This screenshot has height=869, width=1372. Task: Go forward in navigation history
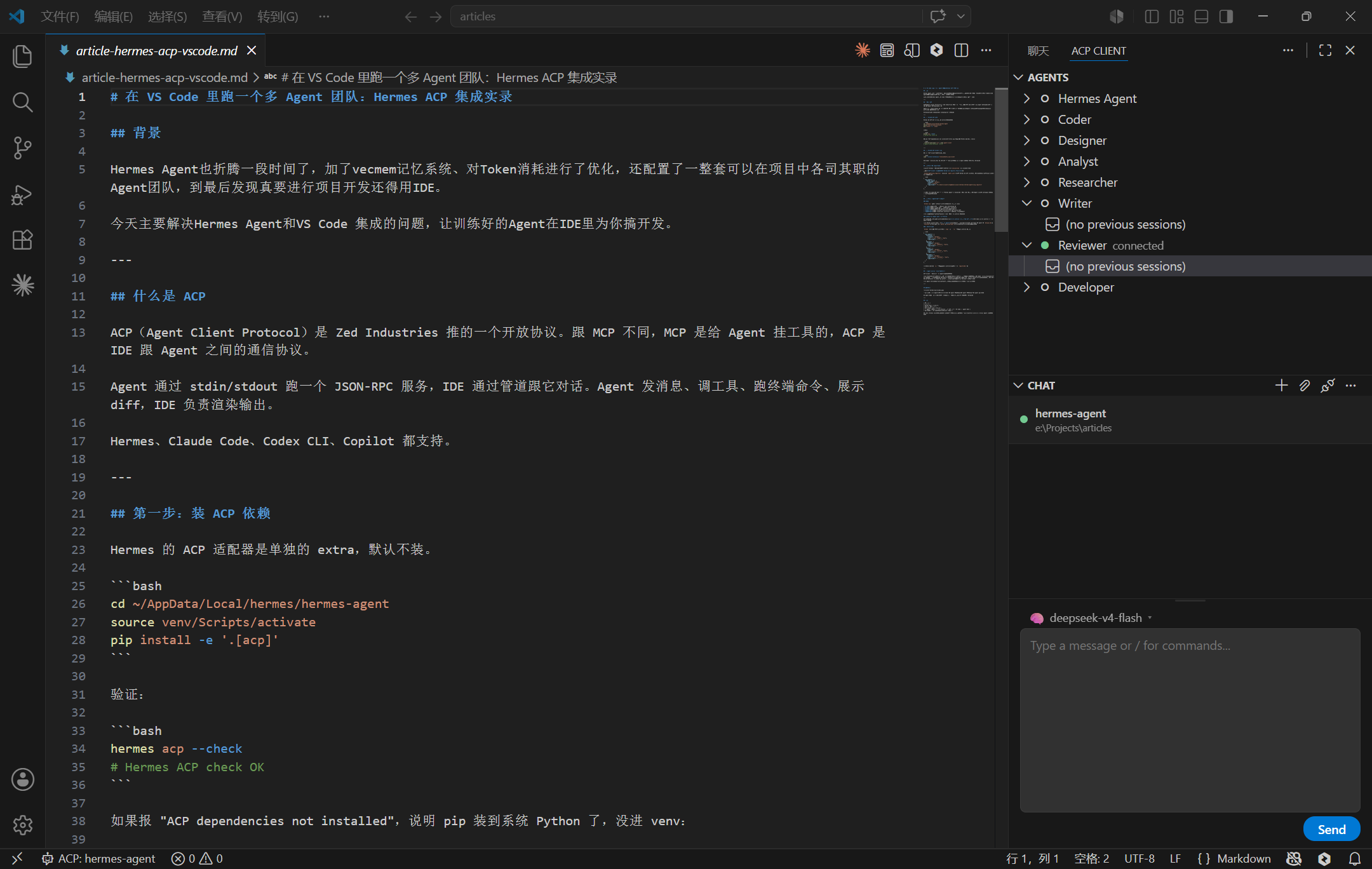(436, 17)
